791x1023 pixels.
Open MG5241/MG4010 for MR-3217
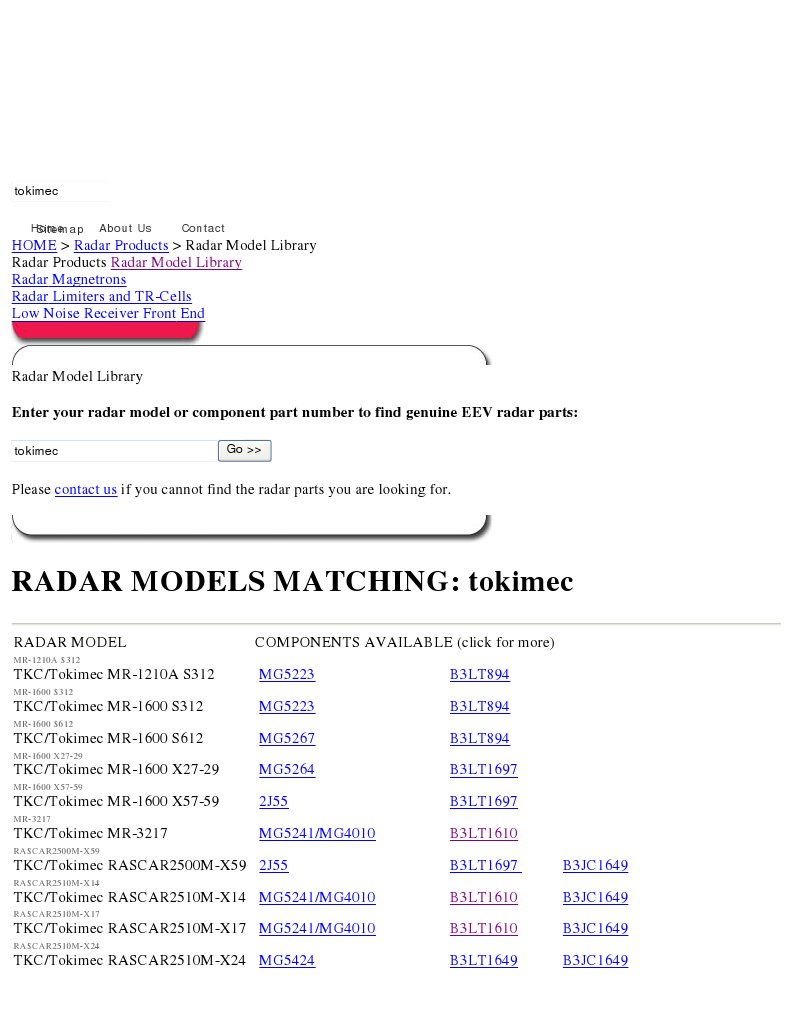point(317,834)
